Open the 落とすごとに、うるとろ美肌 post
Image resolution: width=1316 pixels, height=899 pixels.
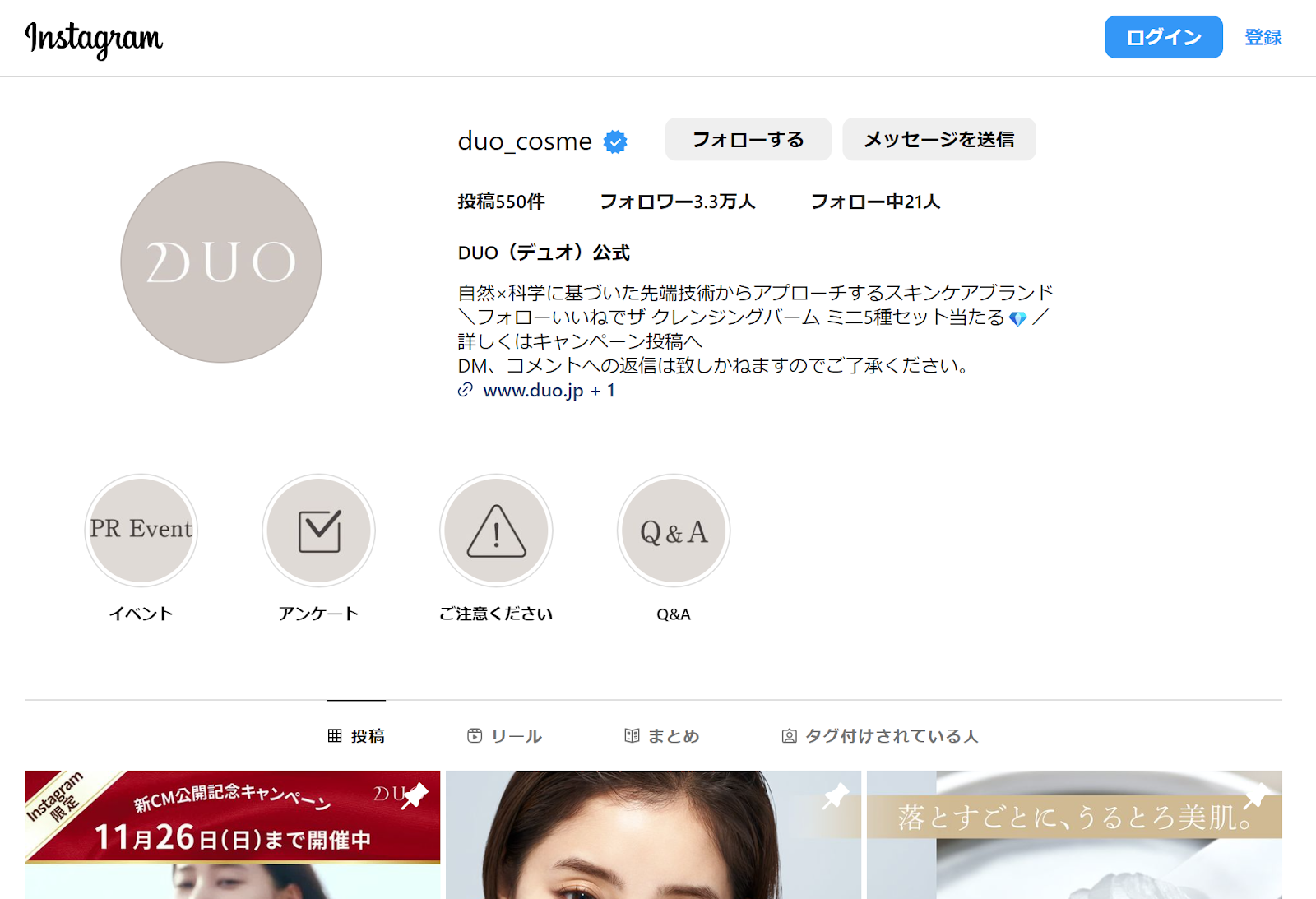[x=1074, y=835]
